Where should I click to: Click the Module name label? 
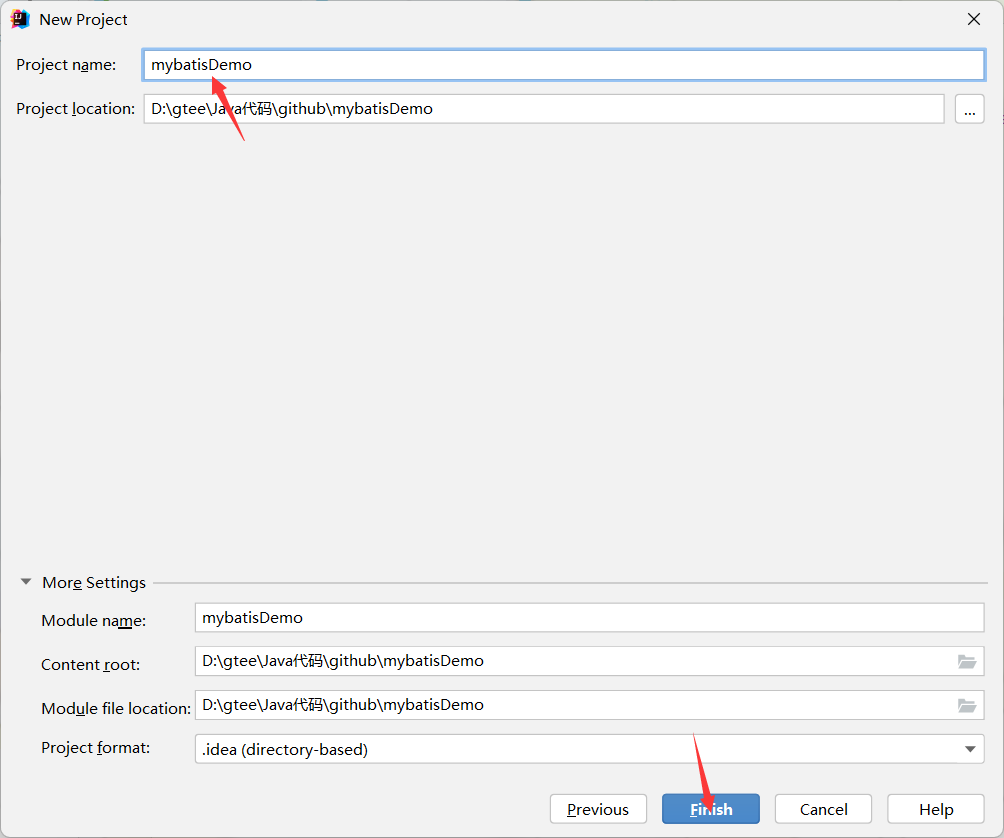[93, 620]
